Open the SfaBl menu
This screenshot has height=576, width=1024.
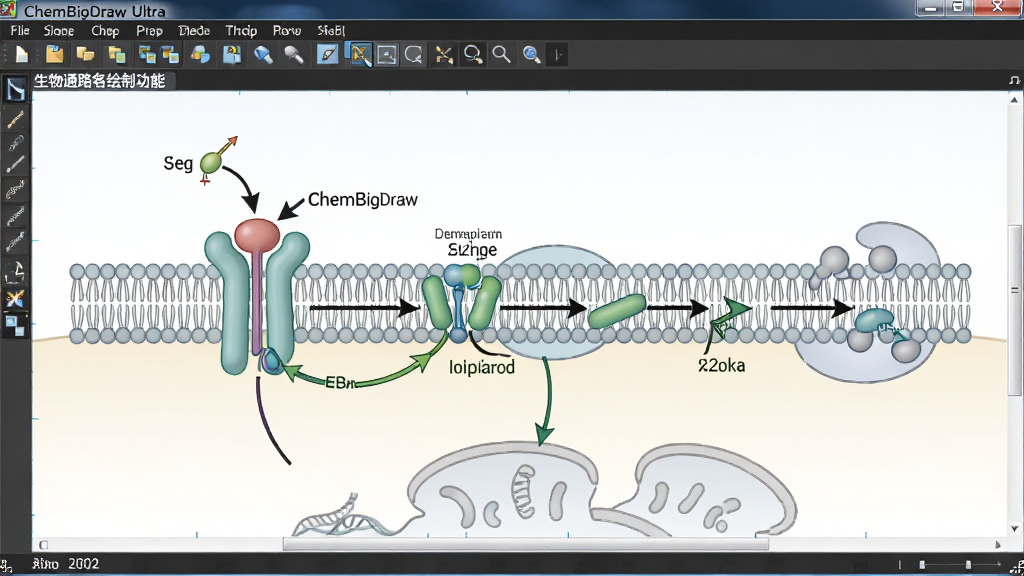point(331,31)
